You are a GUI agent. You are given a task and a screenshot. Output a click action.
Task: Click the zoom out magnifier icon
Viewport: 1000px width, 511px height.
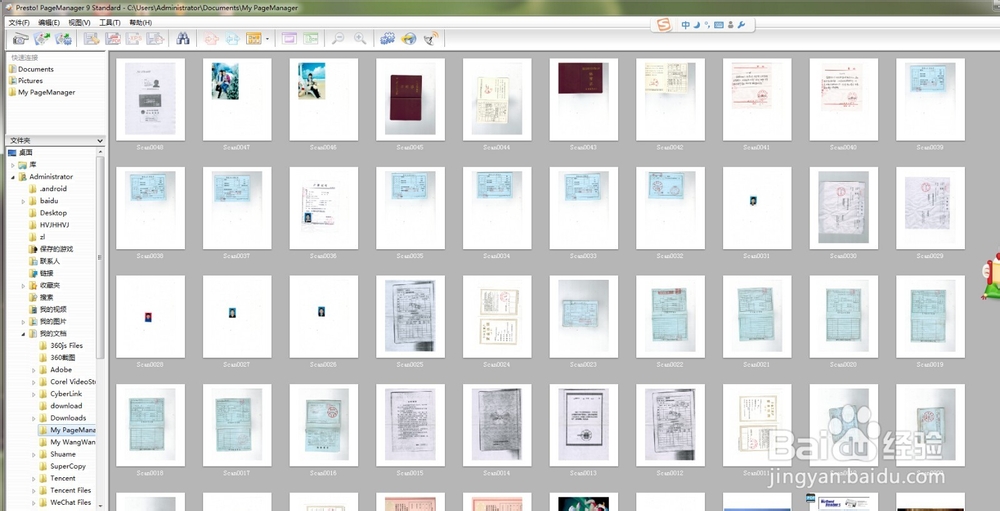tap(338, 39)
